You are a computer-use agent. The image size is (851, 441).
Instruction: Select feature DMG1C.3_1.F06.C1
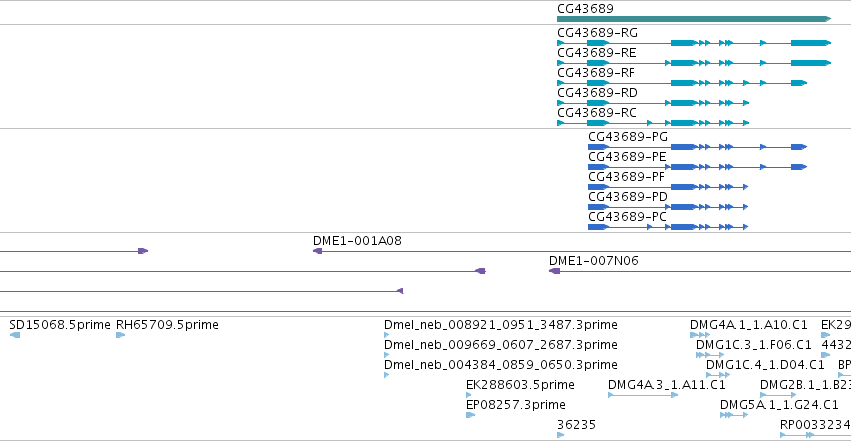(x=710, y=355)
